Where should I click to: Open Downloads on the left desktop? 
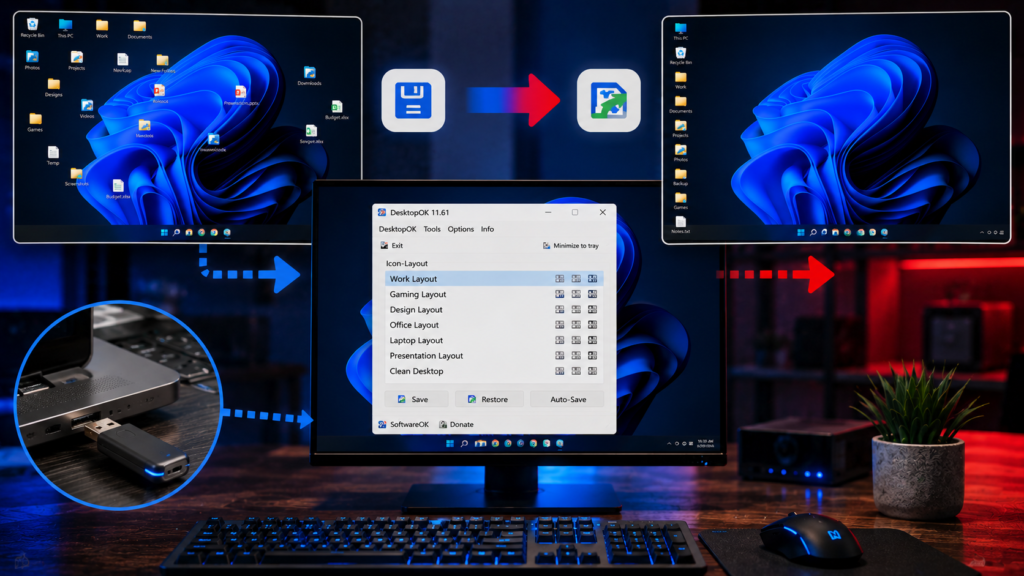click(310, 76)
